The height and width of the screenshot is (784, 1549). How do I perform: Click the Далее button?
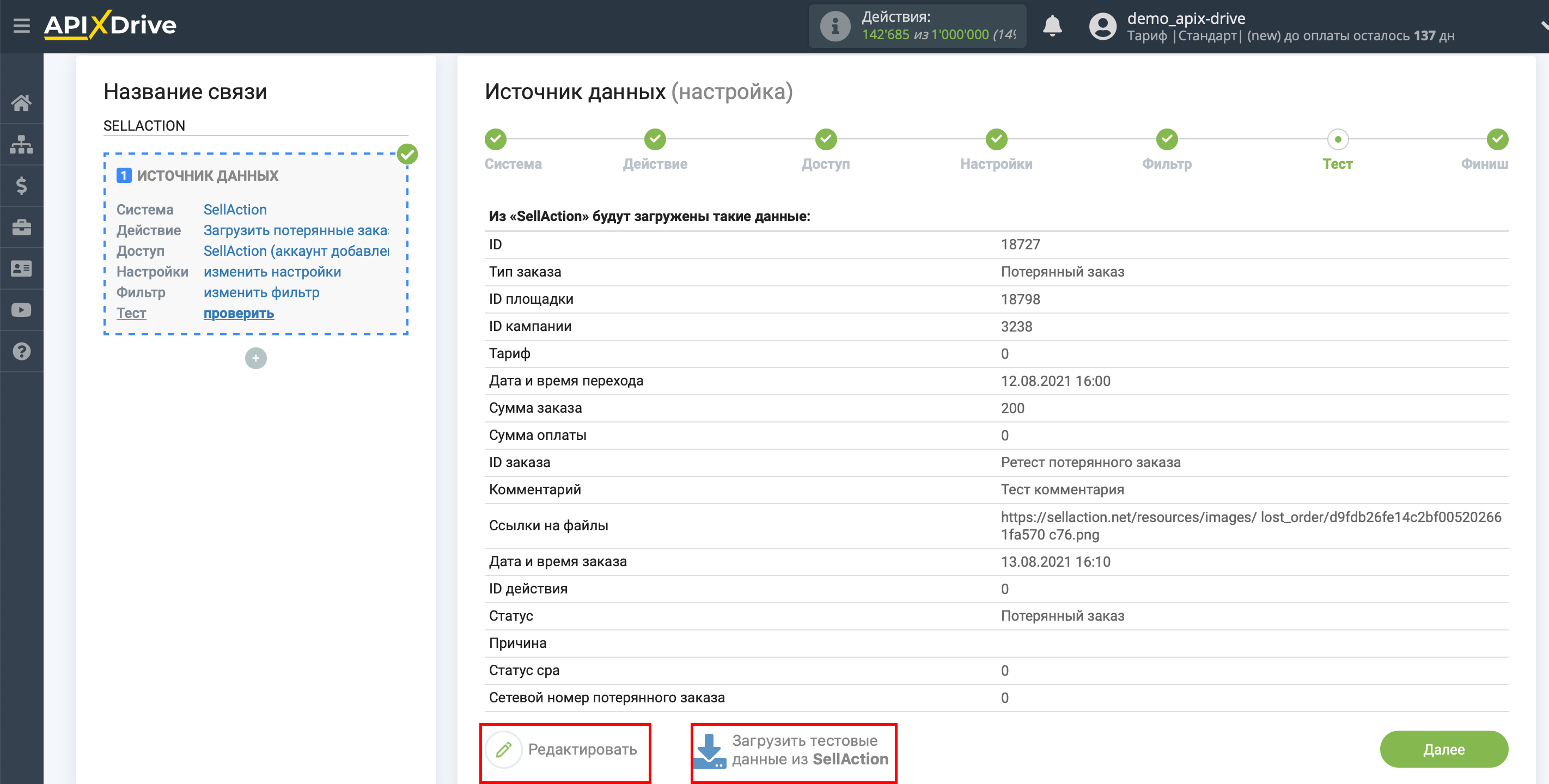point(1444,749)
